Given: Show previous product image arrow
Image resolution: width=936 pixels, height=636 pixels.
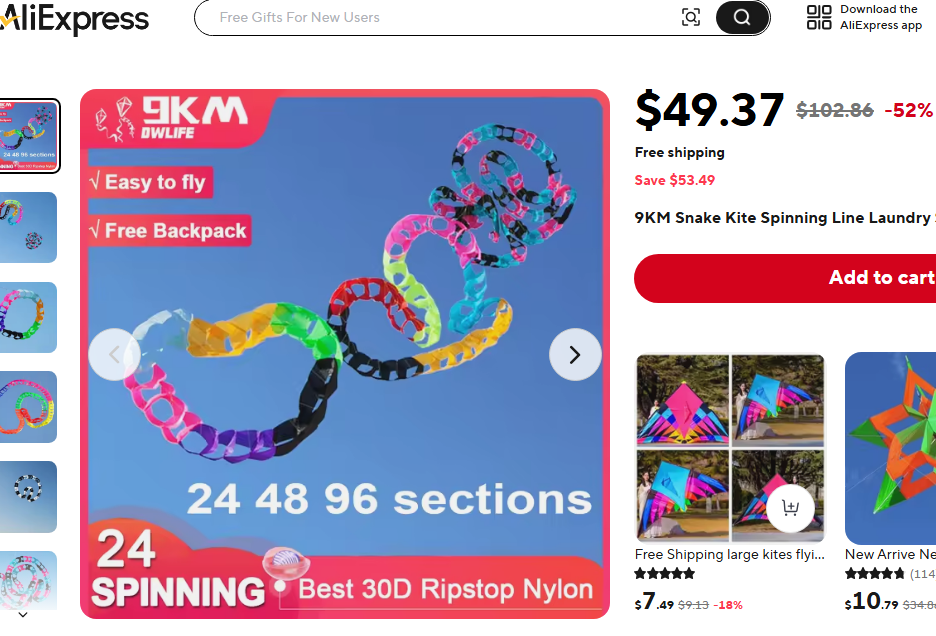Looking at the screenshot, I should [x=114, y=354].
